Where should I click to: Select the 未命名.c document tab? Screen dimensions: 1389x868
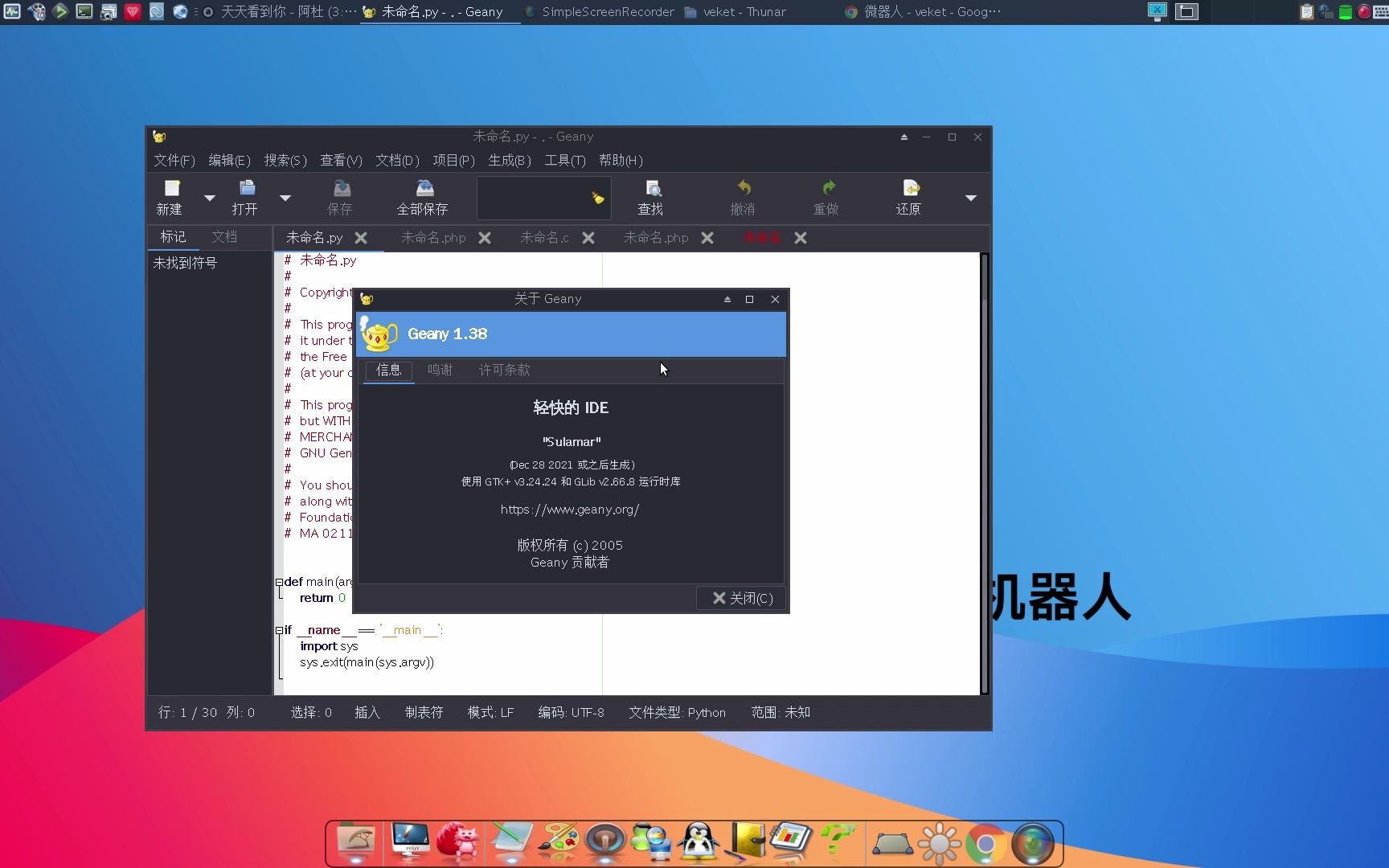(x=544, y=238)
